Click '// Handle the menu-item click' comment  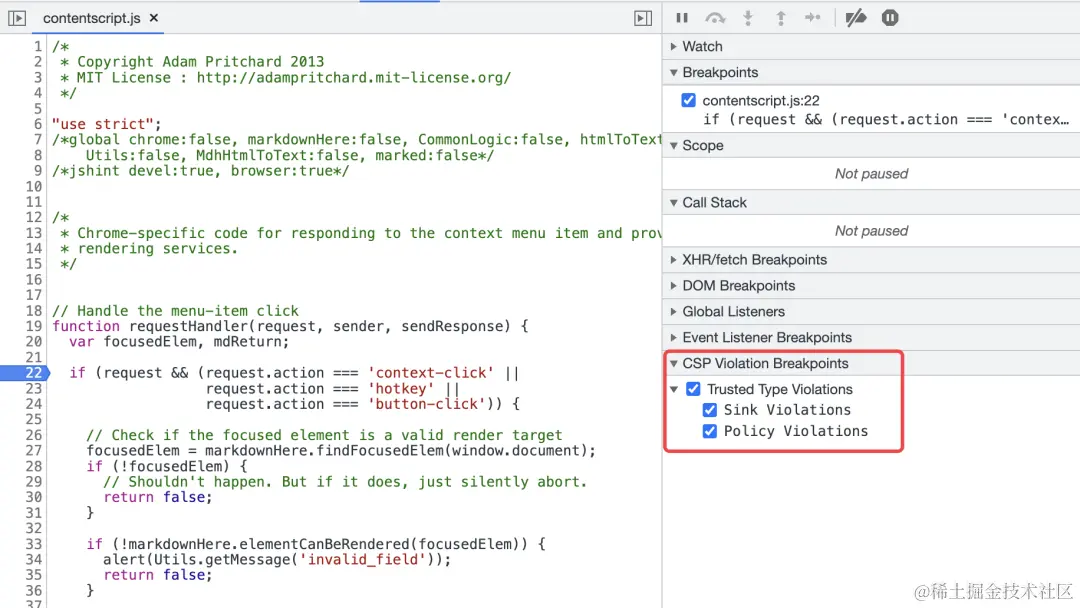(x=176, y=311)
